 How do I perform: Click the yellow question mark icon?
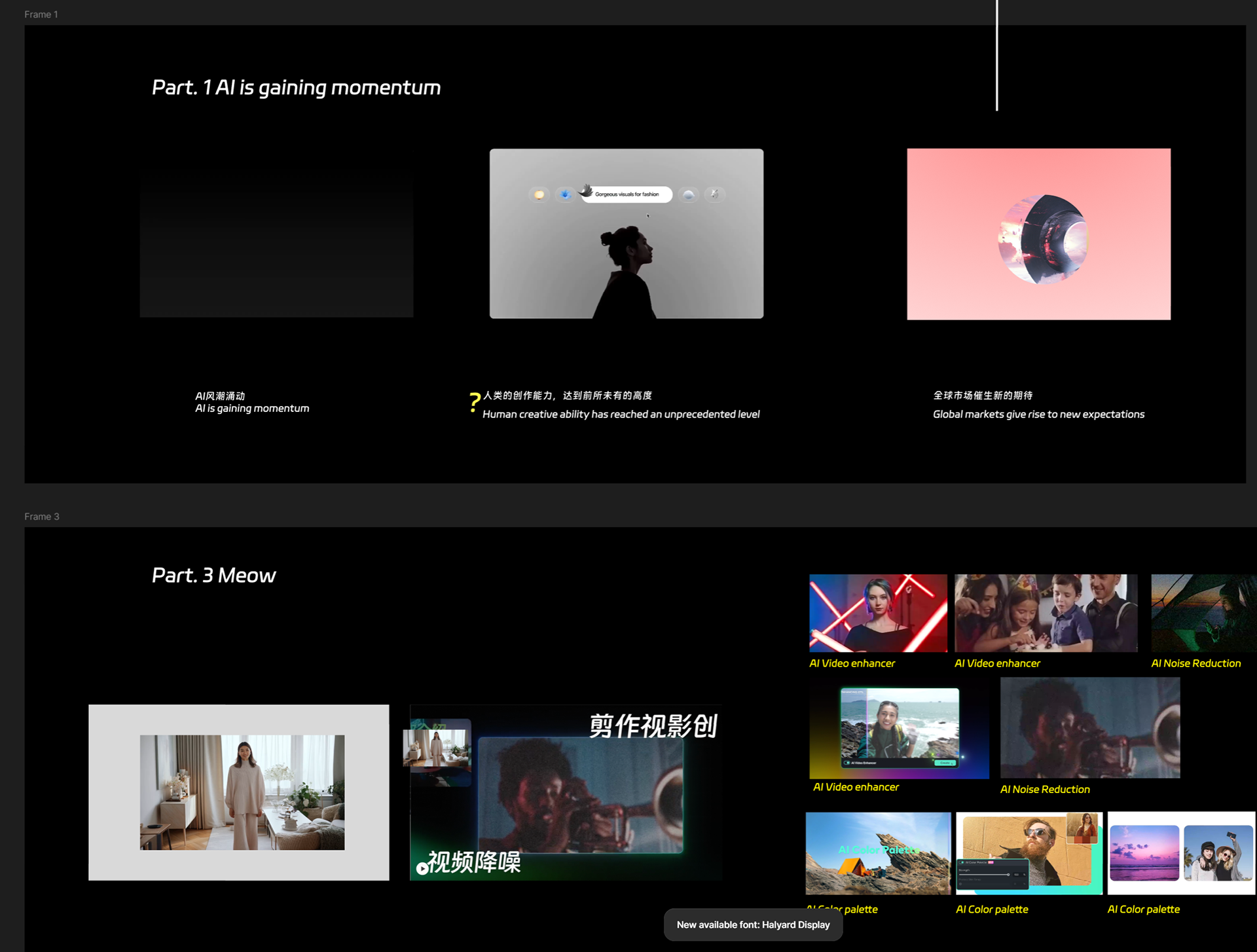475,402
